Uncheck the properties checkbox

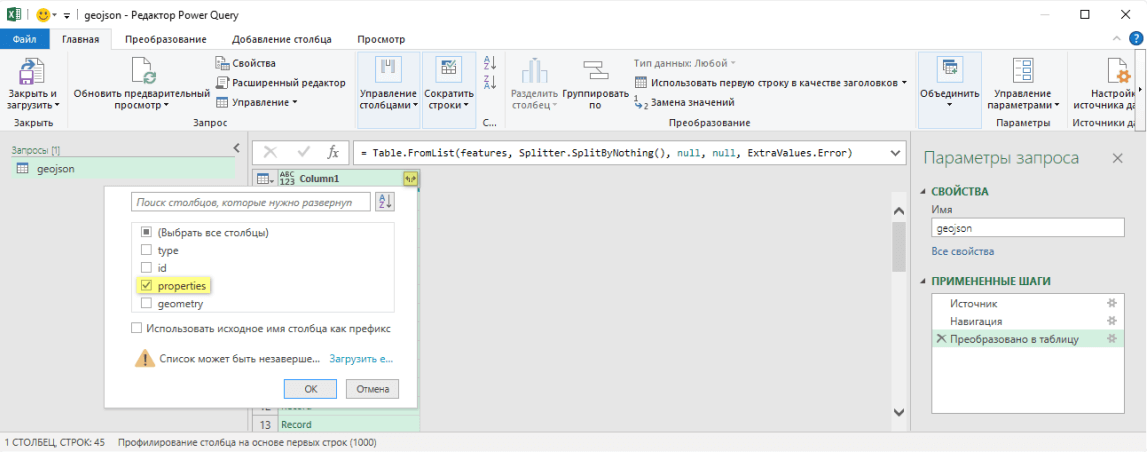point(146,286)
